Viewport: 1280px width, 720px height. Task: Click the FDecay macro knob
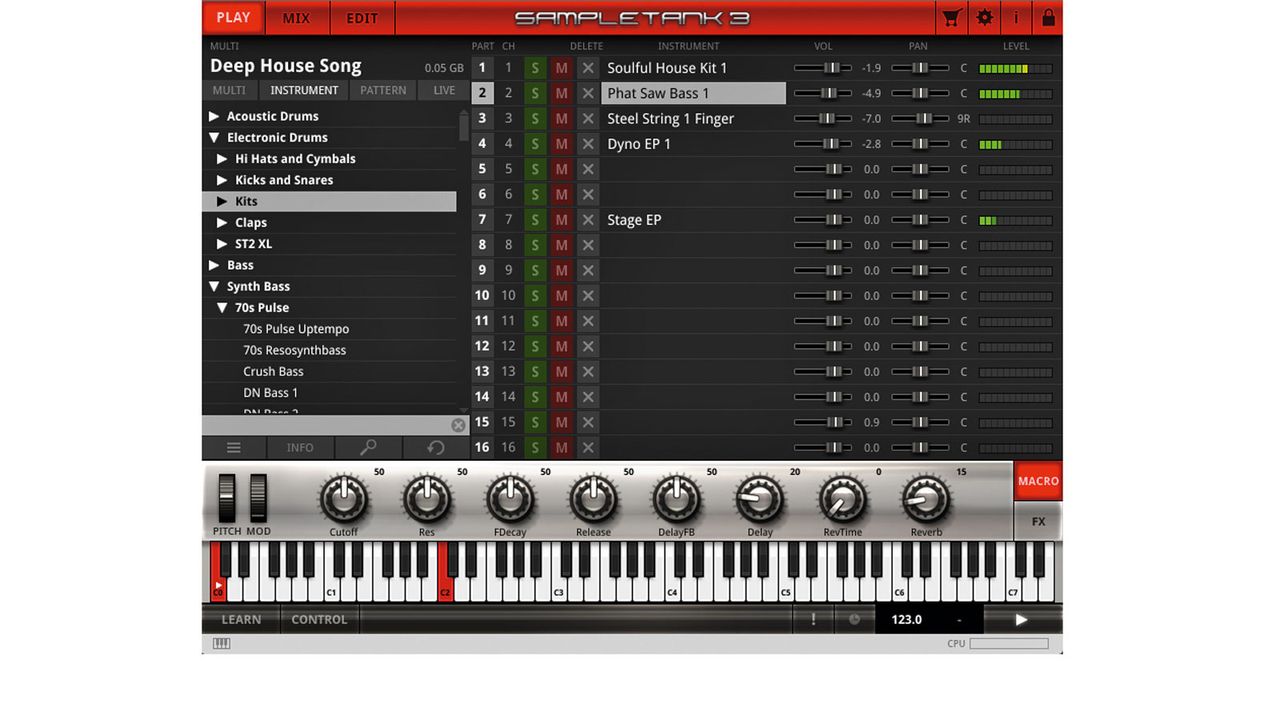(x=510, y=497)
